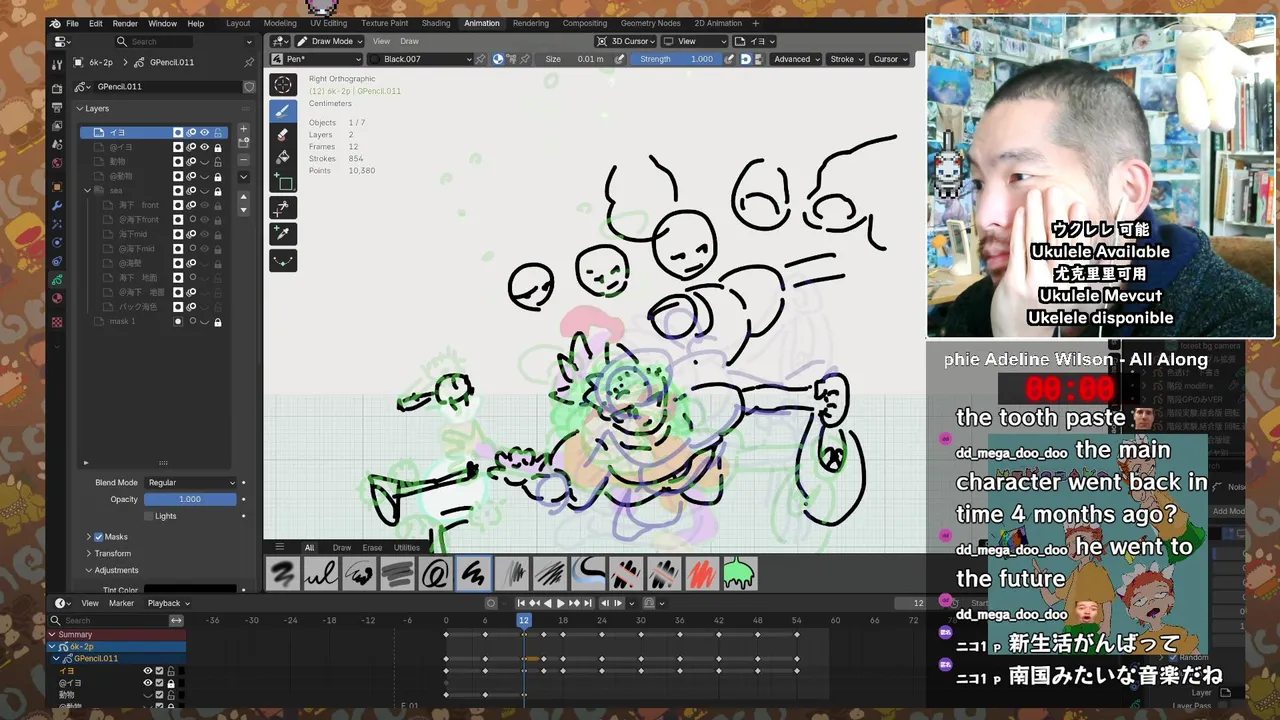
Task: Switch to the Compositing workspace tab
Action: [585, 23]
